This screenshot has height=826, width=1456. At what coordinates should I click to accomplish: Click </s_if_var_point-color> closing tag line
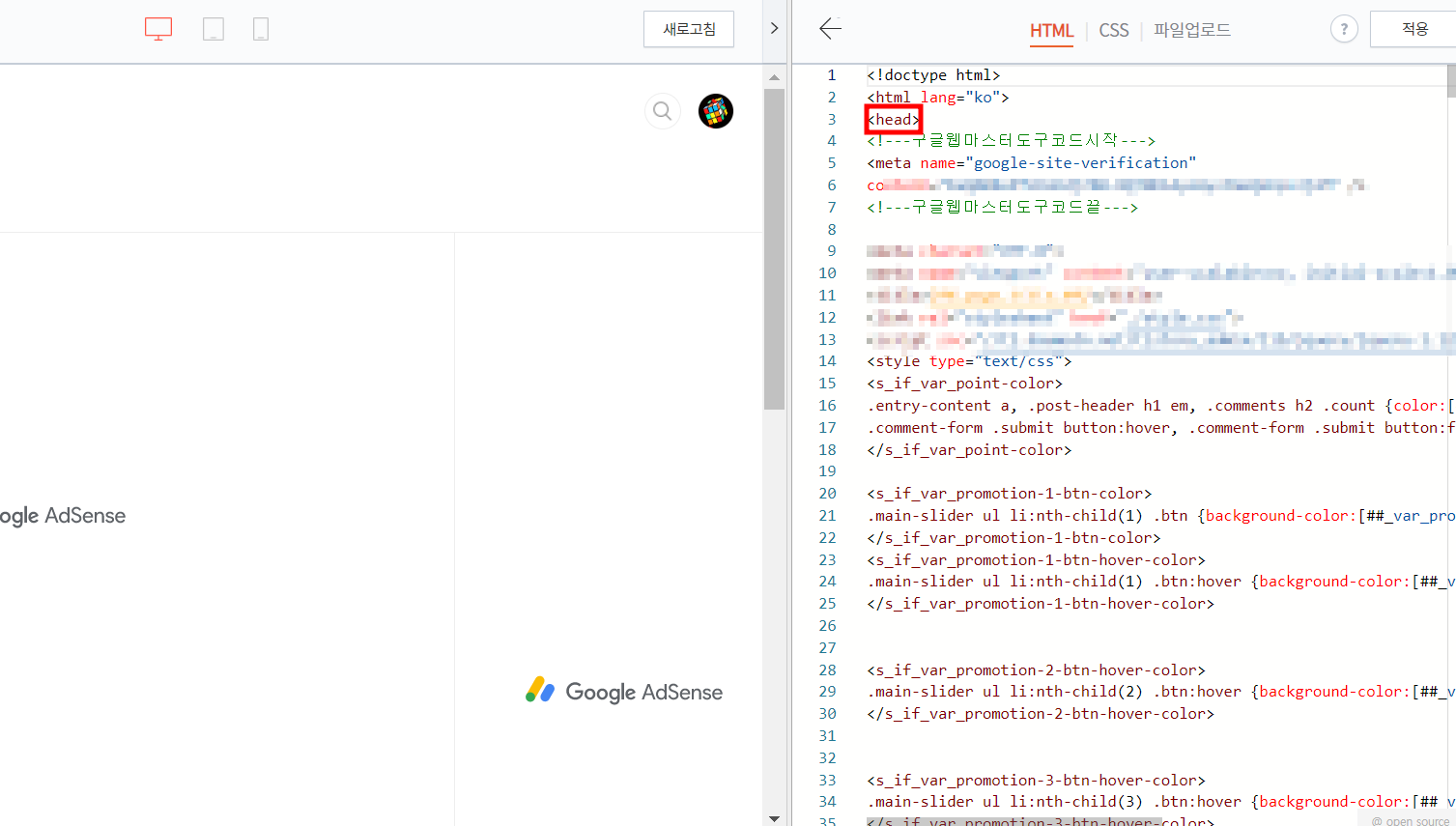969,450
